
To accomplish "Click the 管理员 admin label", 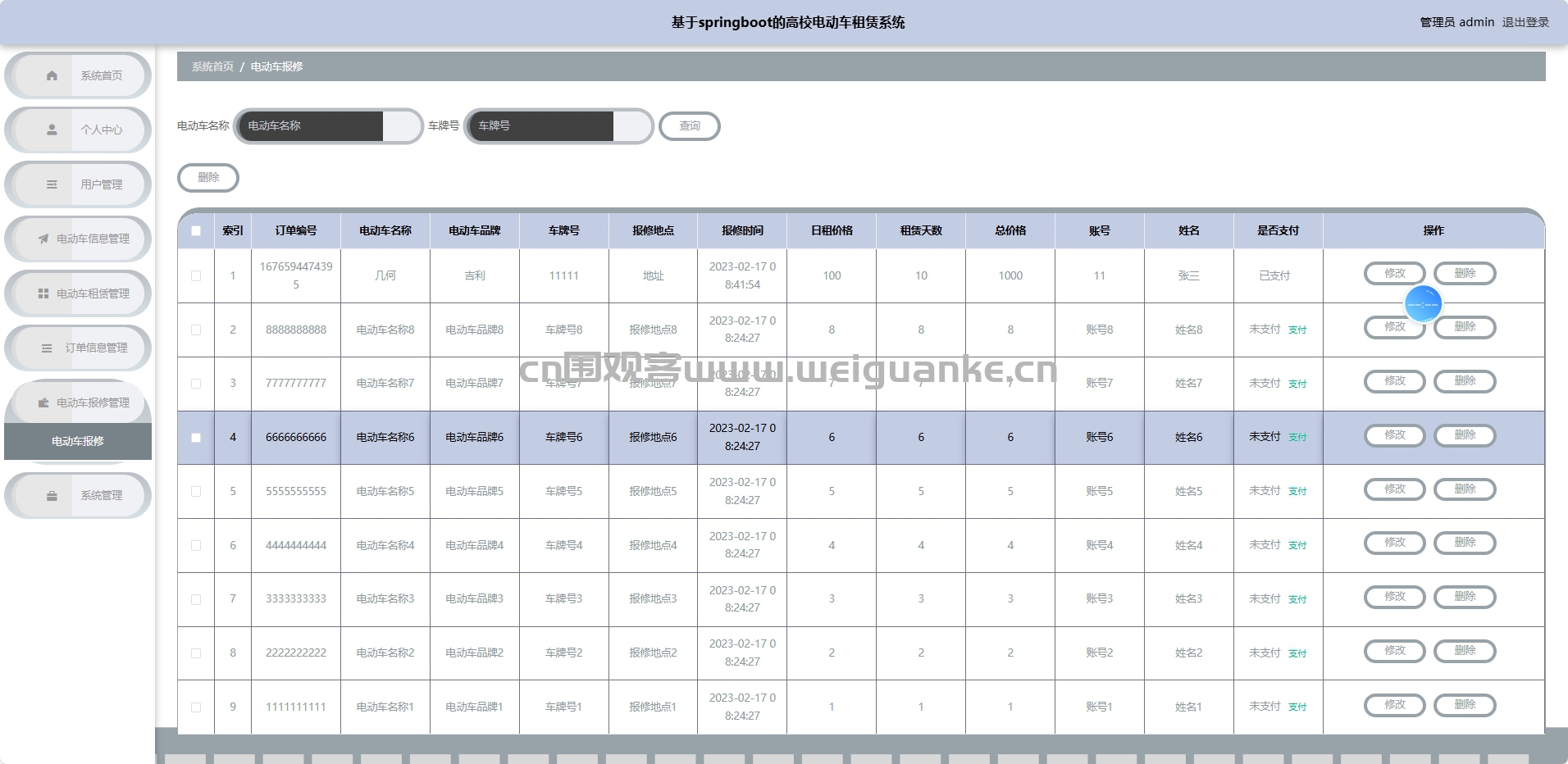I will [x=1457, y=22].
